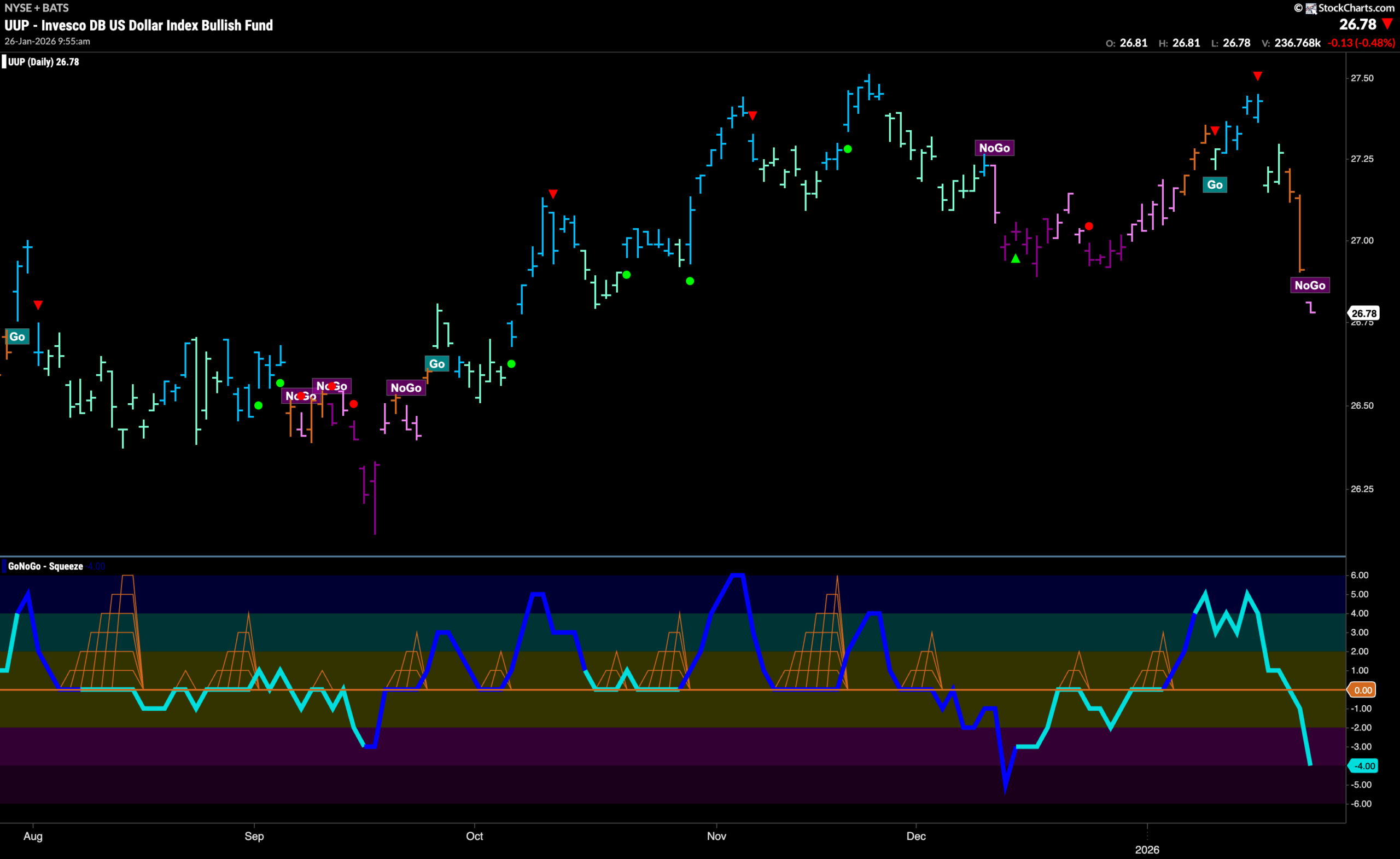The width and height of the screenshot is (1400, 859).
Task: Click the current price tag 26.78 on axis
Action: [1363, 314]
